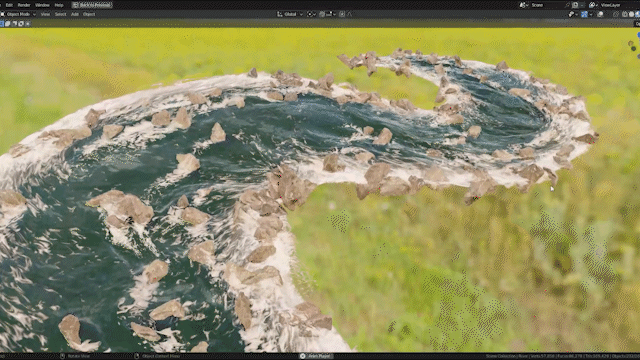Viewport: 640px width, 360px height.
Task: Select the third select-mode icon
Action: point(14,24)
